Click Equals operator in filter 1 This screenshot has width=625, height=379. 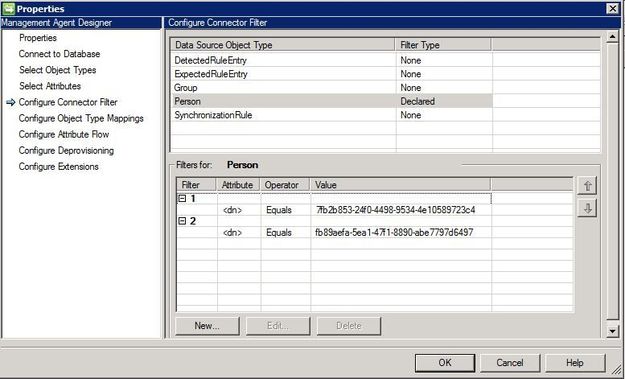pos(279,210)
